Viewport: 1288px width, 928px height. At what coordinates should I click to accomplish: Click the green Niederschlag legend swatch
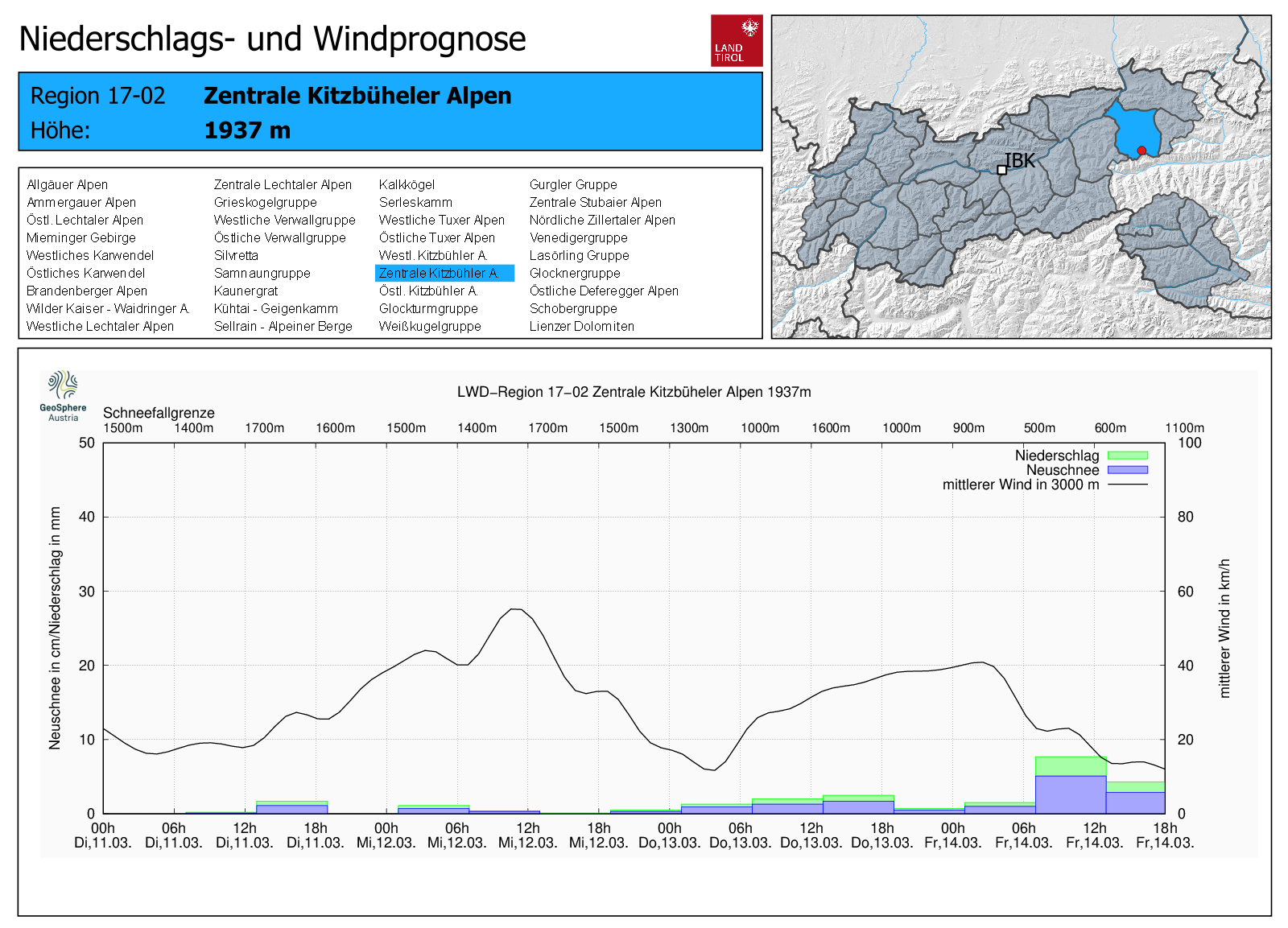(1127, 456)
